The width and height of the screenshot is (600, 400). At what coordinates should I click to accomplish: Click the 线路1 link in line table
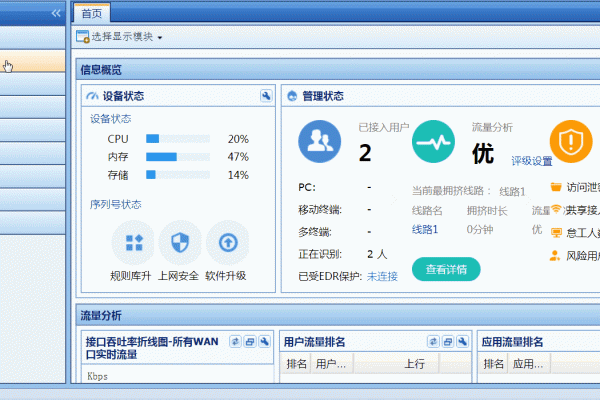425,229
